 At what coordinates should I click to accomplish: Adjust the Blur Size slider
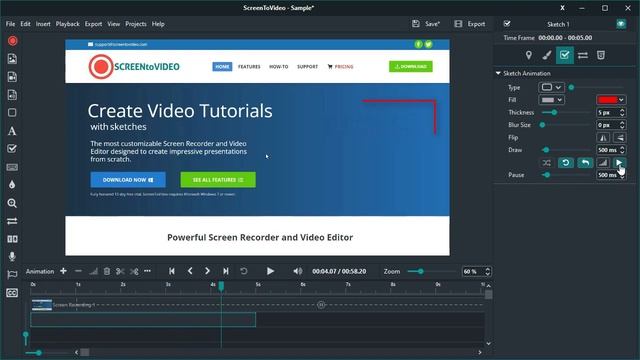566,125
